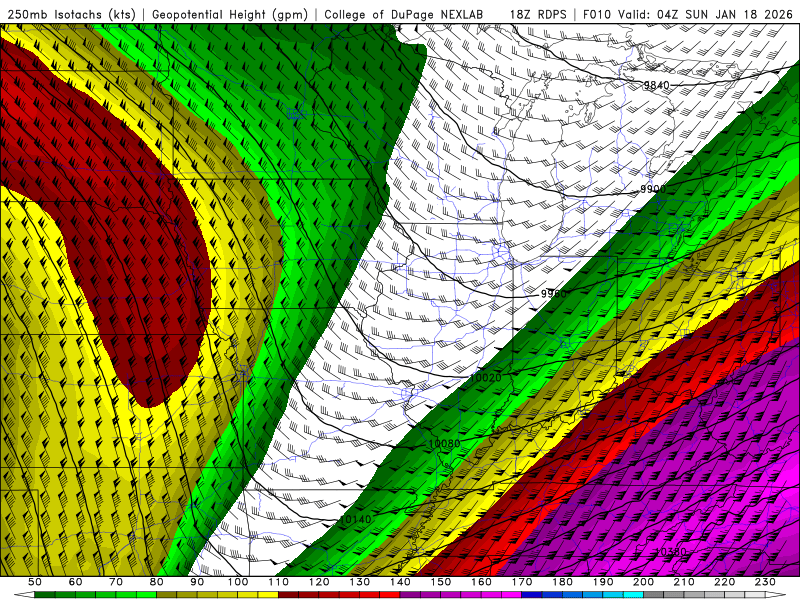Click the 10380 height contour label

[670, 552]
